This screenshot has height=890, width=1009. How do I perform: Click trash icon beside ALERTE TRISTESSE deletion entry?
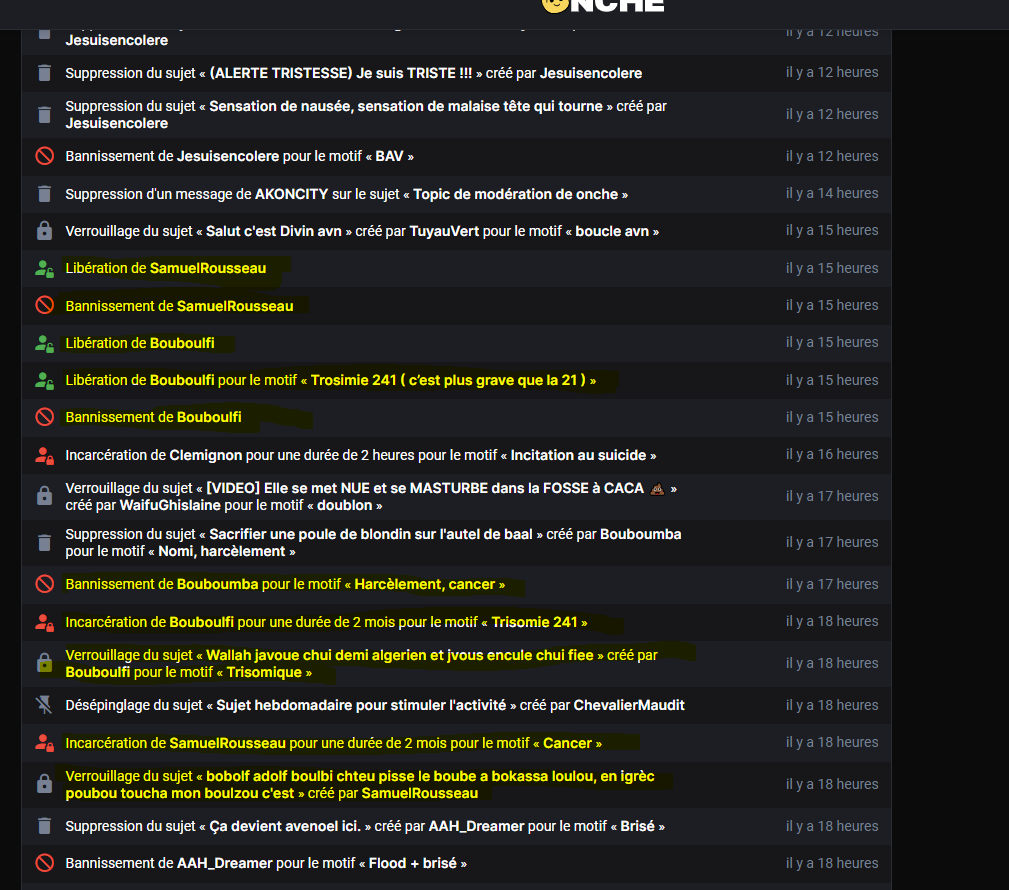tap(44, 73)
